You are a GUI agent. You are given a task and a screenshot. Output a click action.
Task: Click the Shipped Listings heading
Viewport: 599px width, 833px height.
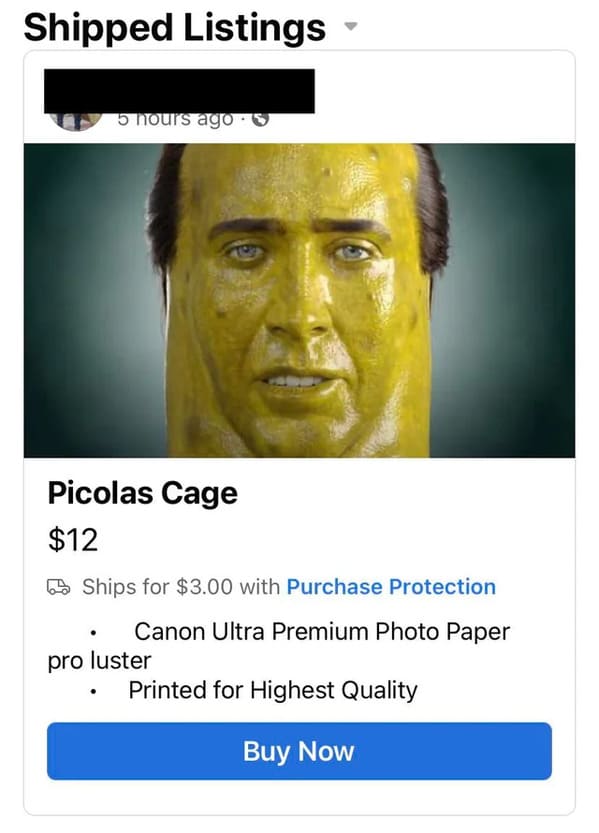[x=175, y=27]
